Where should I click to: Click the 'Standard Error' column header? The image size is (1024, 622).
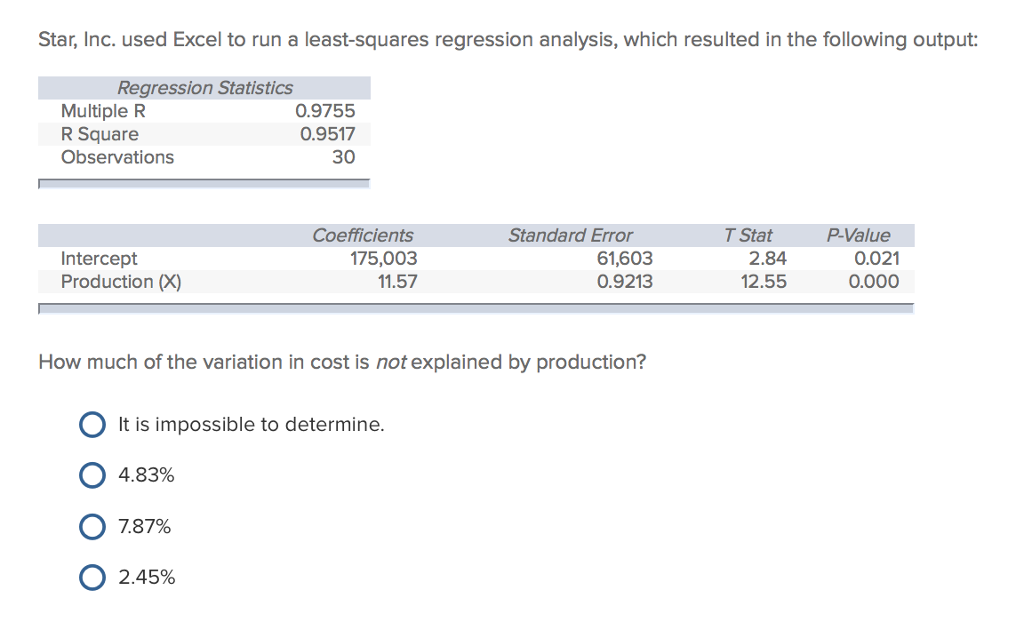click(x=570, y=235)
